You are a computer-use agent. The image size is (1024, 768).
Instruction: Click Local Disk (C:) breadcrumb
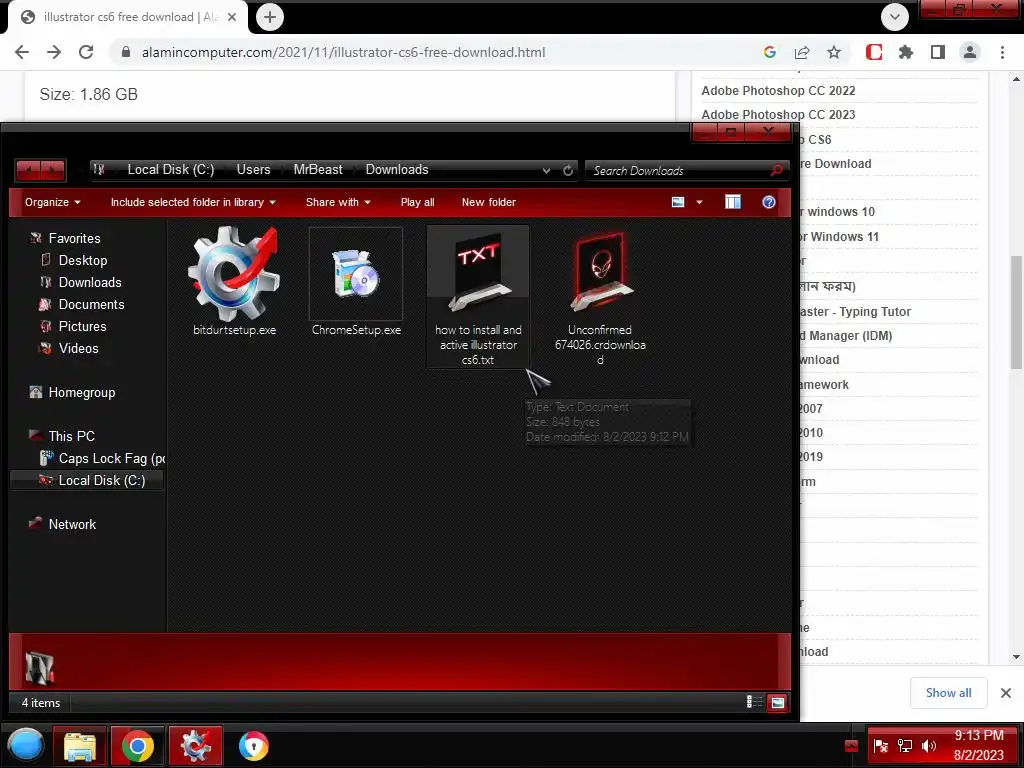pos(170,170)
